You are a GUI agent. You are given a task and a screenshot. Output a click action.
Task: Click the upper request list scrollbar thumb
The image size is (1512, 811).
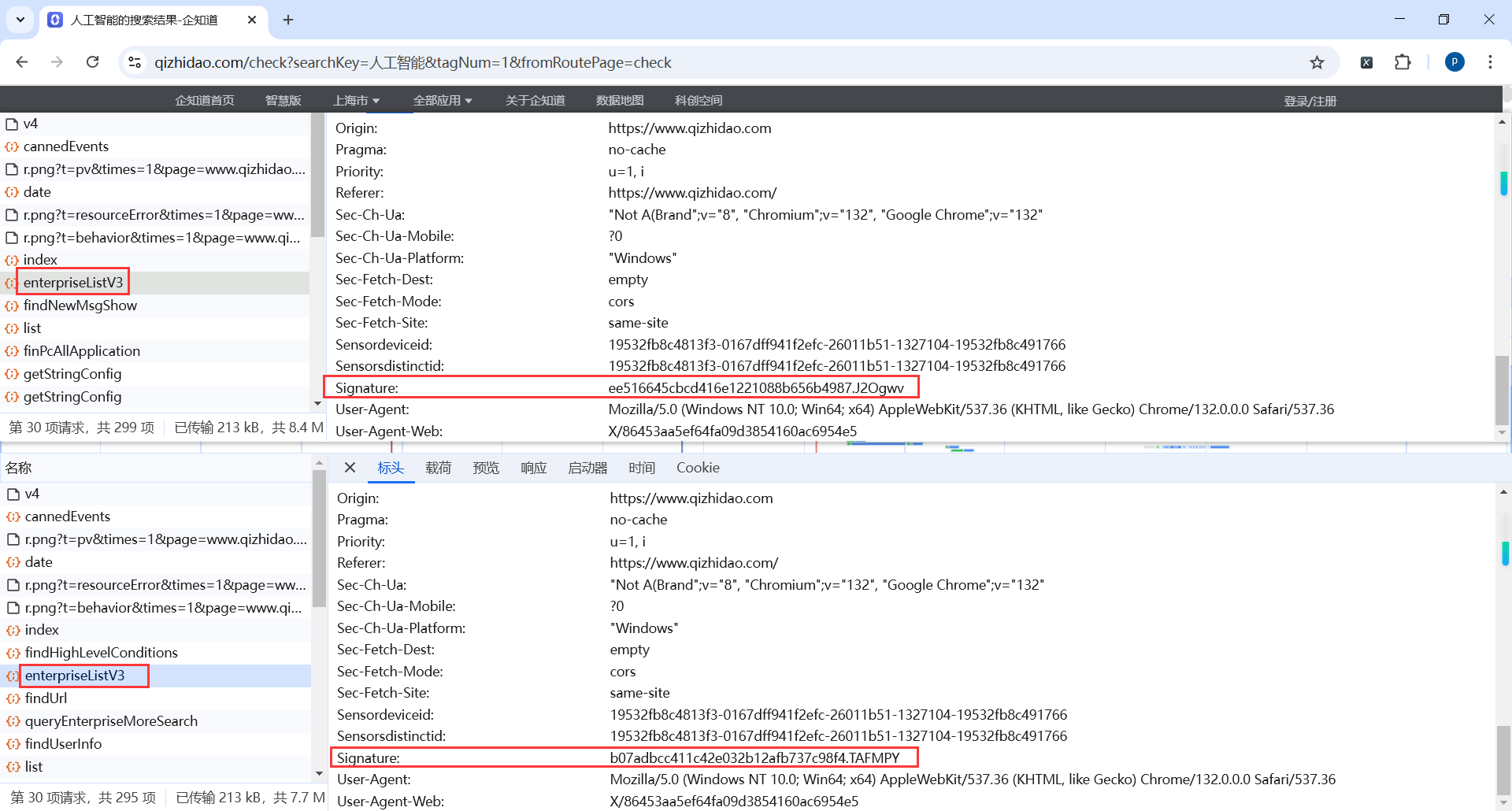click(317, 175)
